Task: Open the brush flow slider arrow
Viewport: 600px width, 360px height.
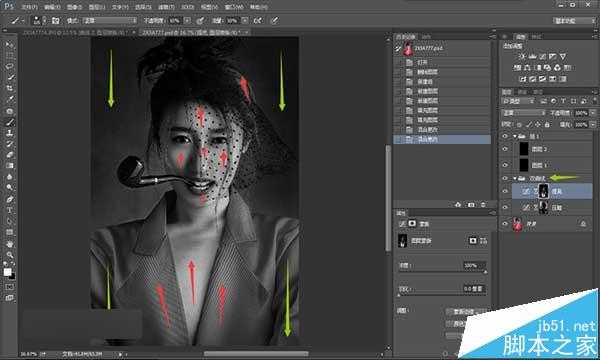Action: [245, 20]
